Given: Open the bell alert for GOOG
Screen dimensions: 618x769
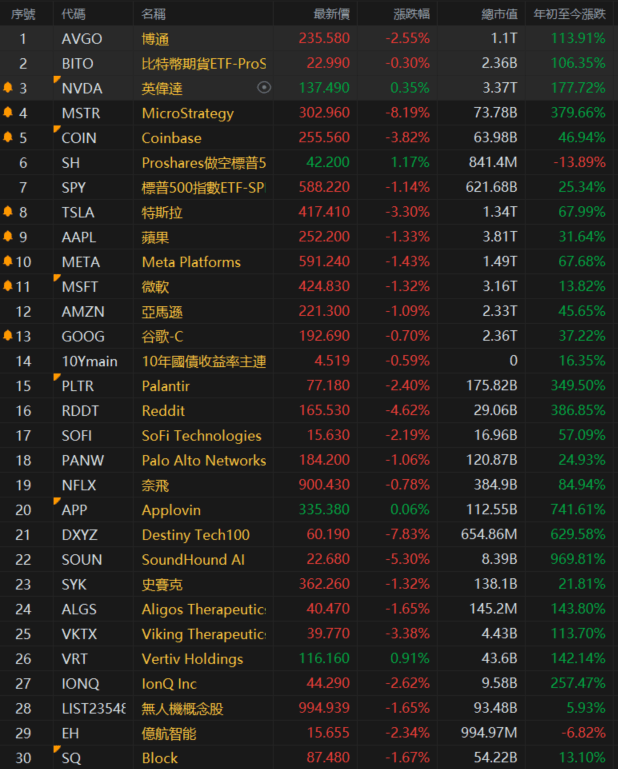Looking at the screenshot, I should tap(7, 336).
